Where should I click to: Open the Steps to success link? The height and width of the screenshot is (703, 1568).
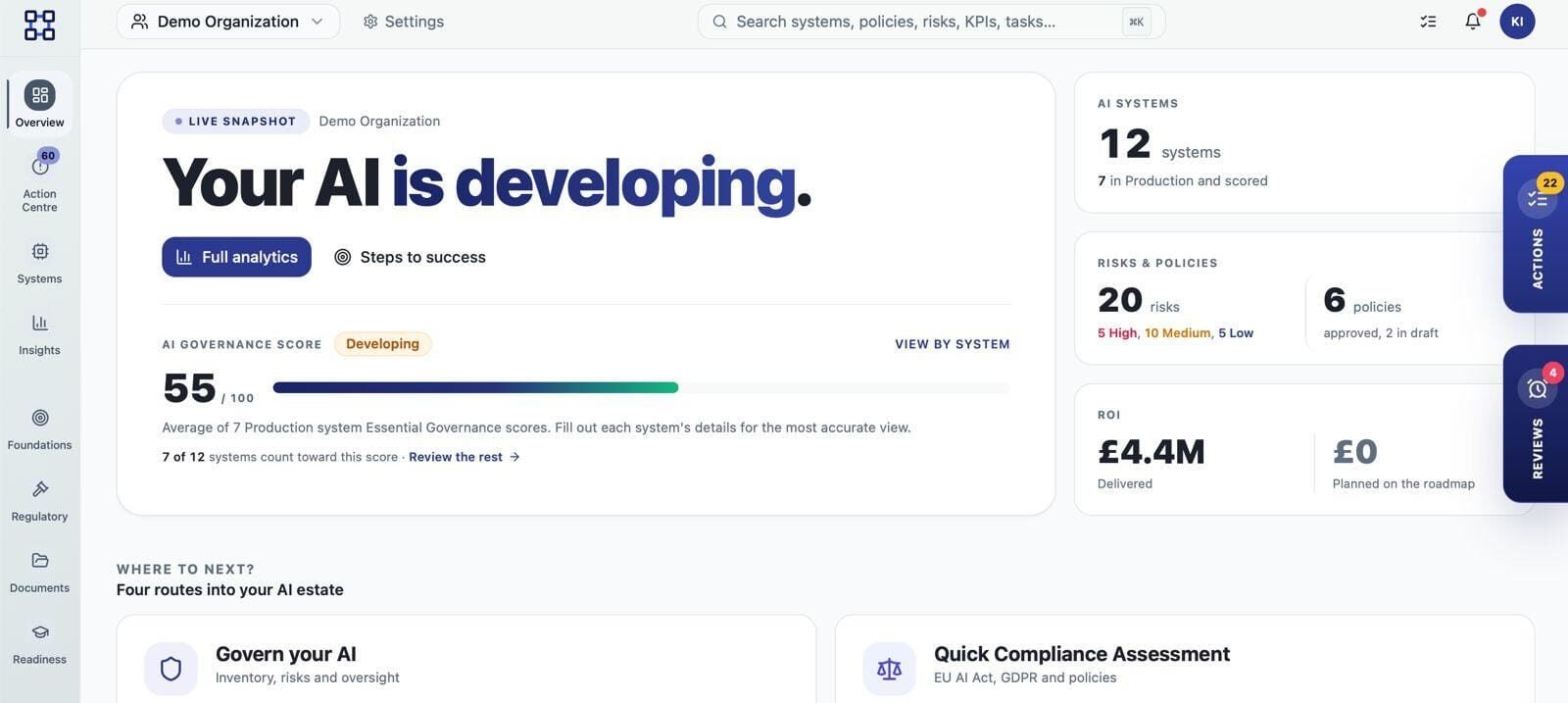[x=411, y=257]
